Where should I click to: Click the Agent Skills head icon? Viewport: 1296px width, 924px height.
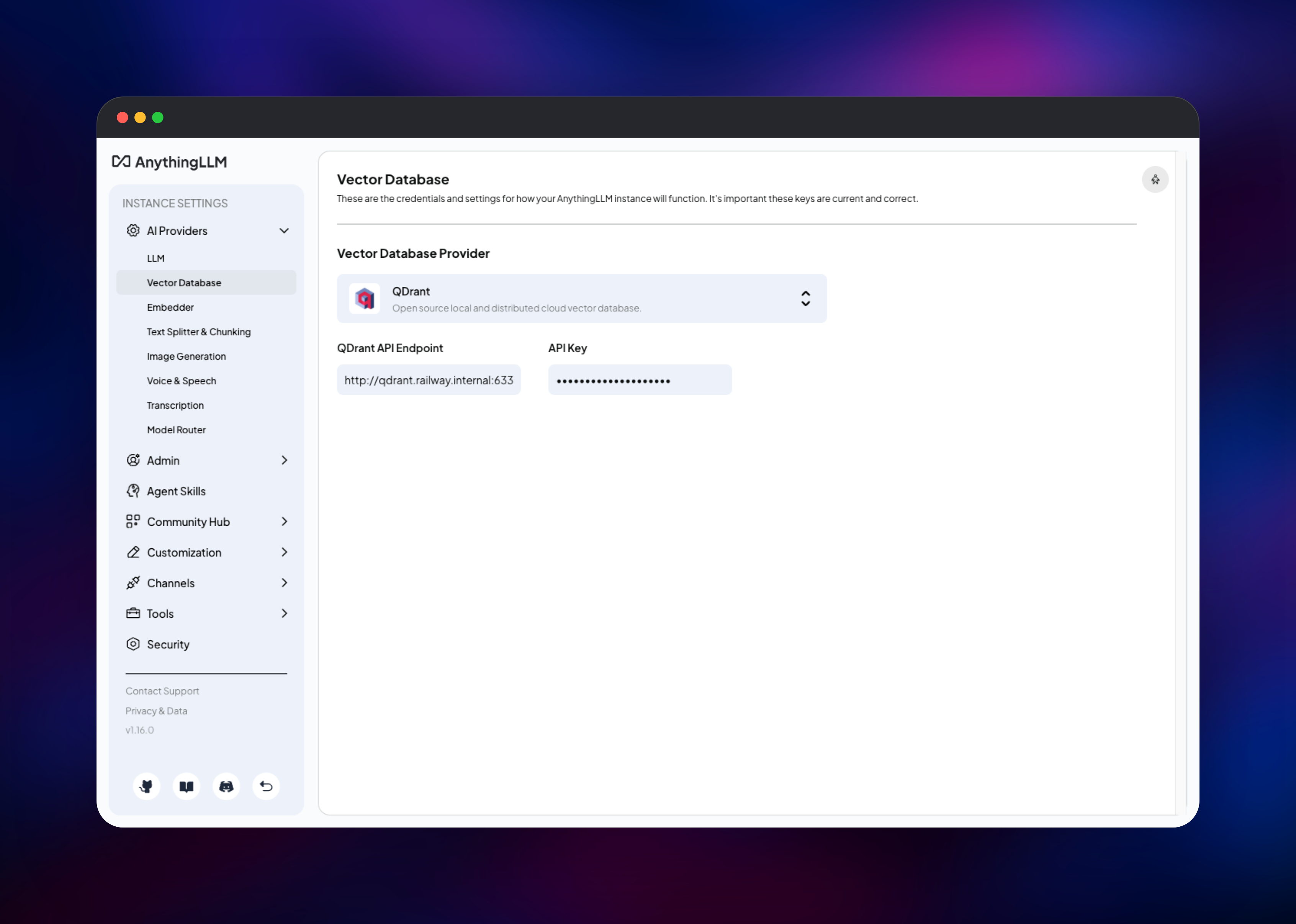pos(133,491)
